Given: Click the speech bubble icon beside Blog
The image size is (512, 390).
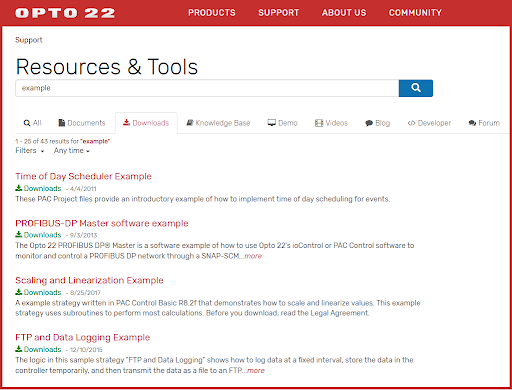Looking at the screenshot, I should [x=369, y=123].
